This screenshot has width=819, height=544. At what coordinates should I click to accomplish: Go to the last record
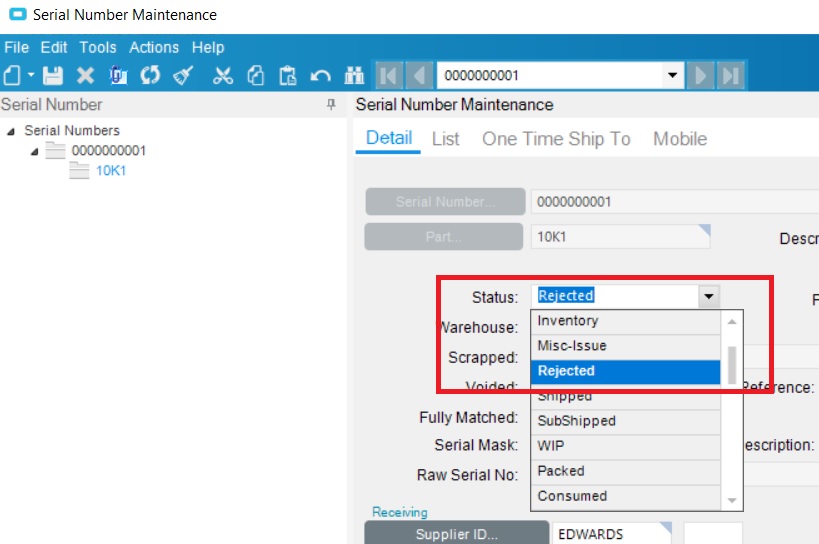730,76
